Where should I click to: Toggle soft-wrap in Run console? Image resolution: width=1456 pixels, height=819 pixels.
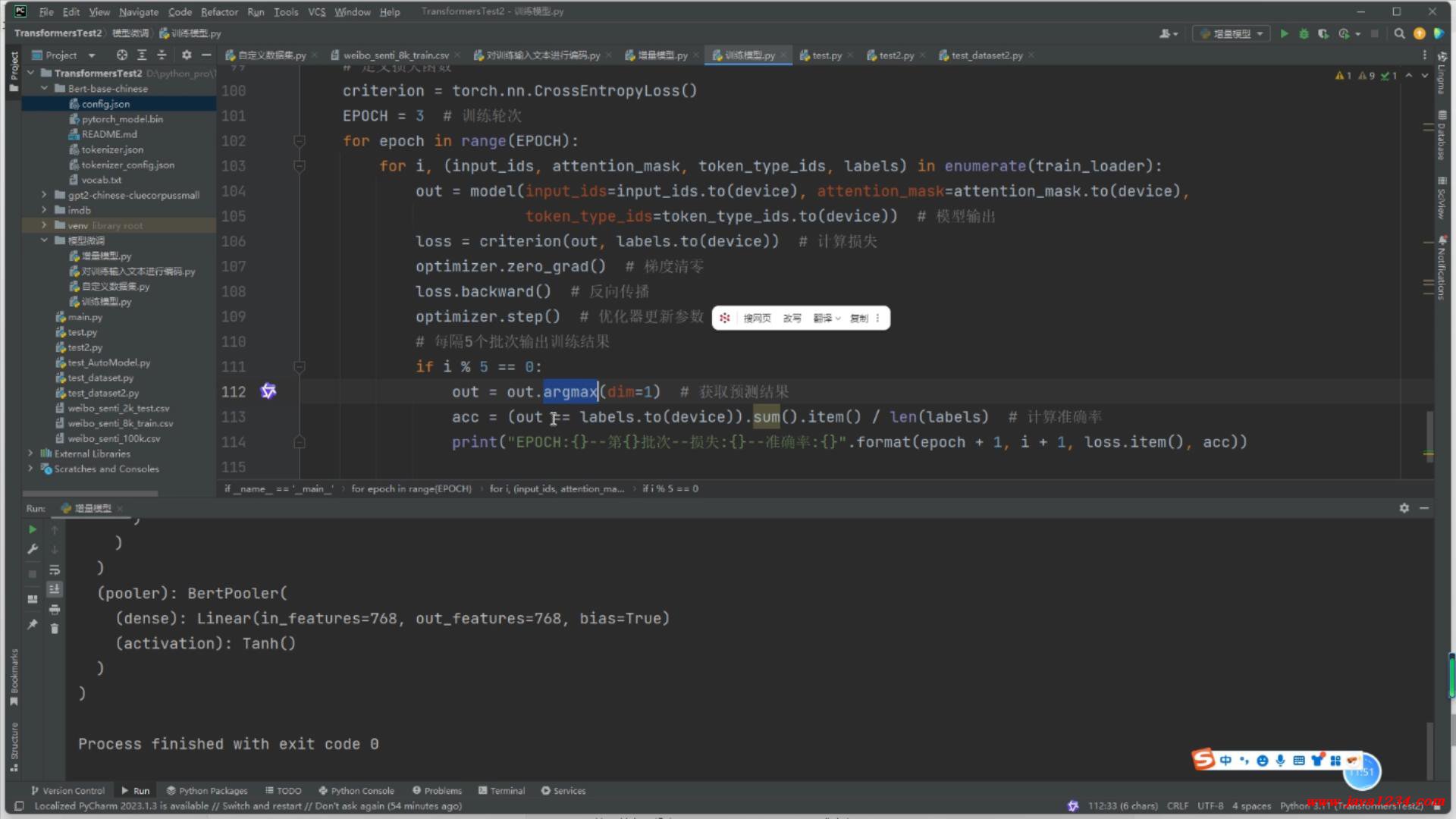55,570
